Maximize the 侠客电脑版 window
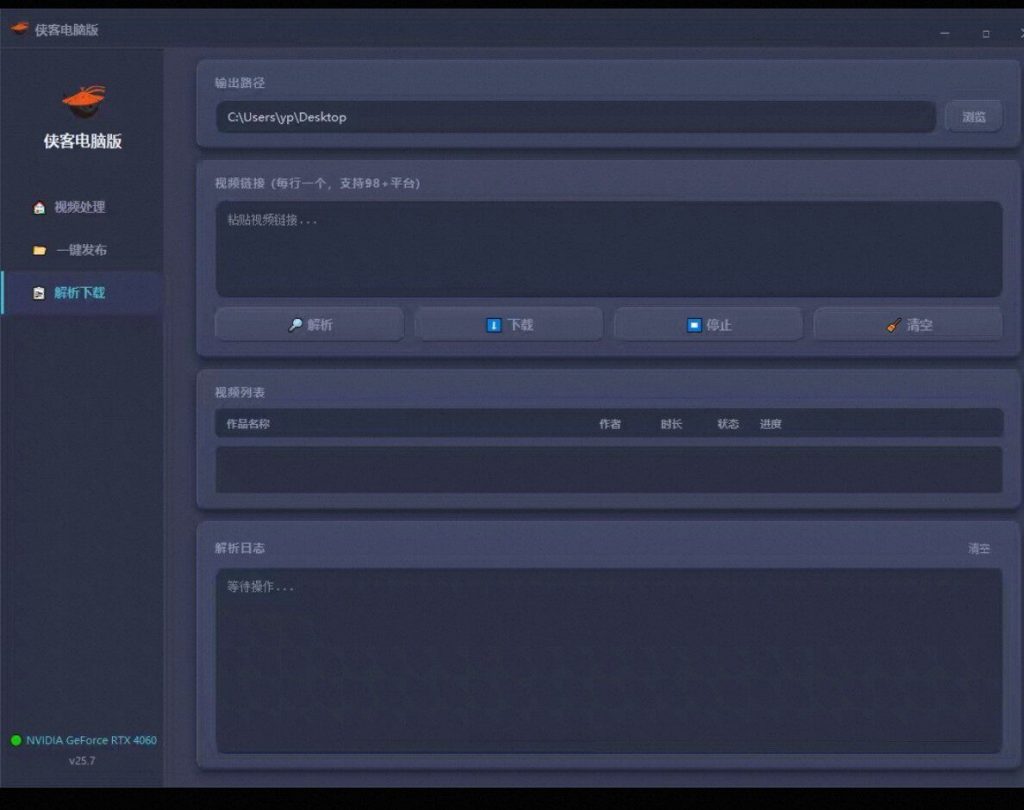Image resolution: width=1024 pixels, height=810 pixels. pyautogui.click(x=986, y=33)
